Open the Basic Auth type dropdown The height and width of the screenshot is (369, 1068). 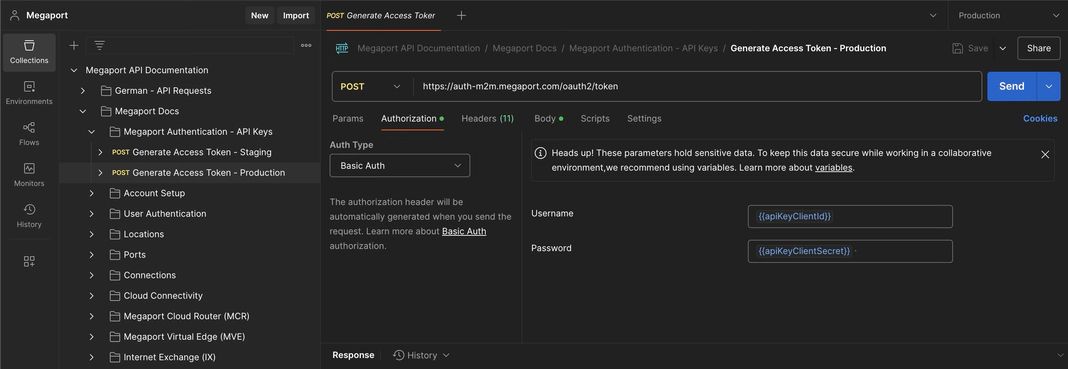coord(400,165)
